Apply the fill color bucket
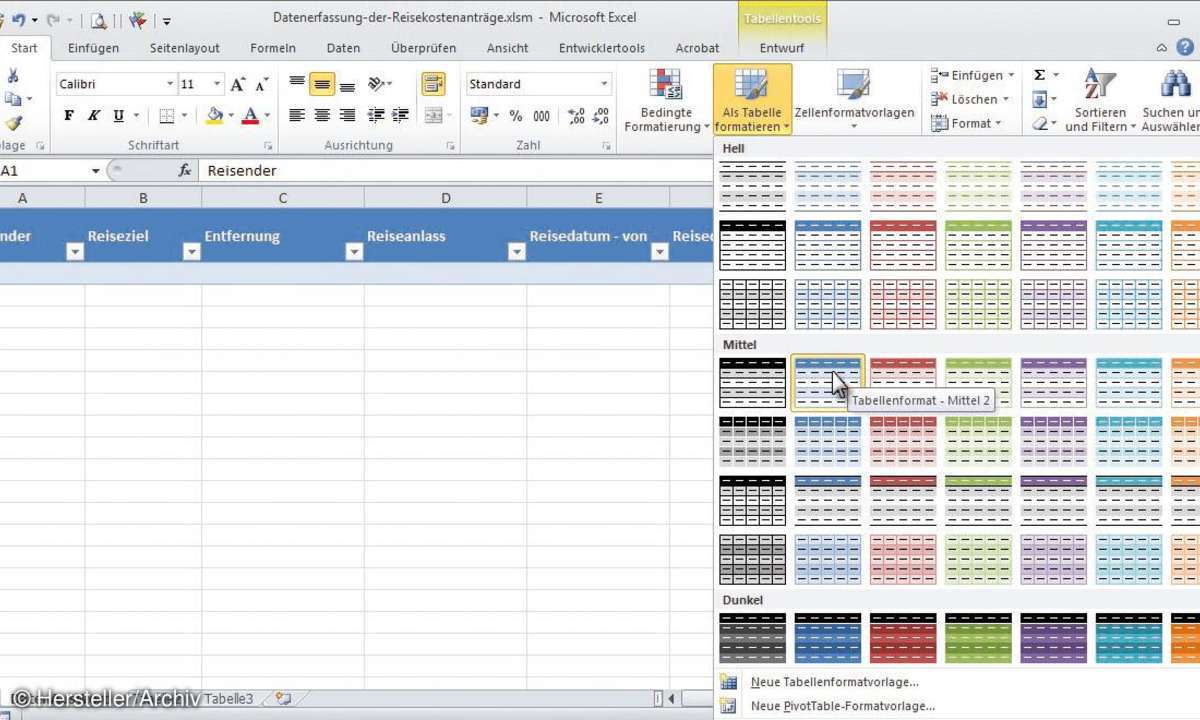The image size is (1200, 720). click(214, 116)
